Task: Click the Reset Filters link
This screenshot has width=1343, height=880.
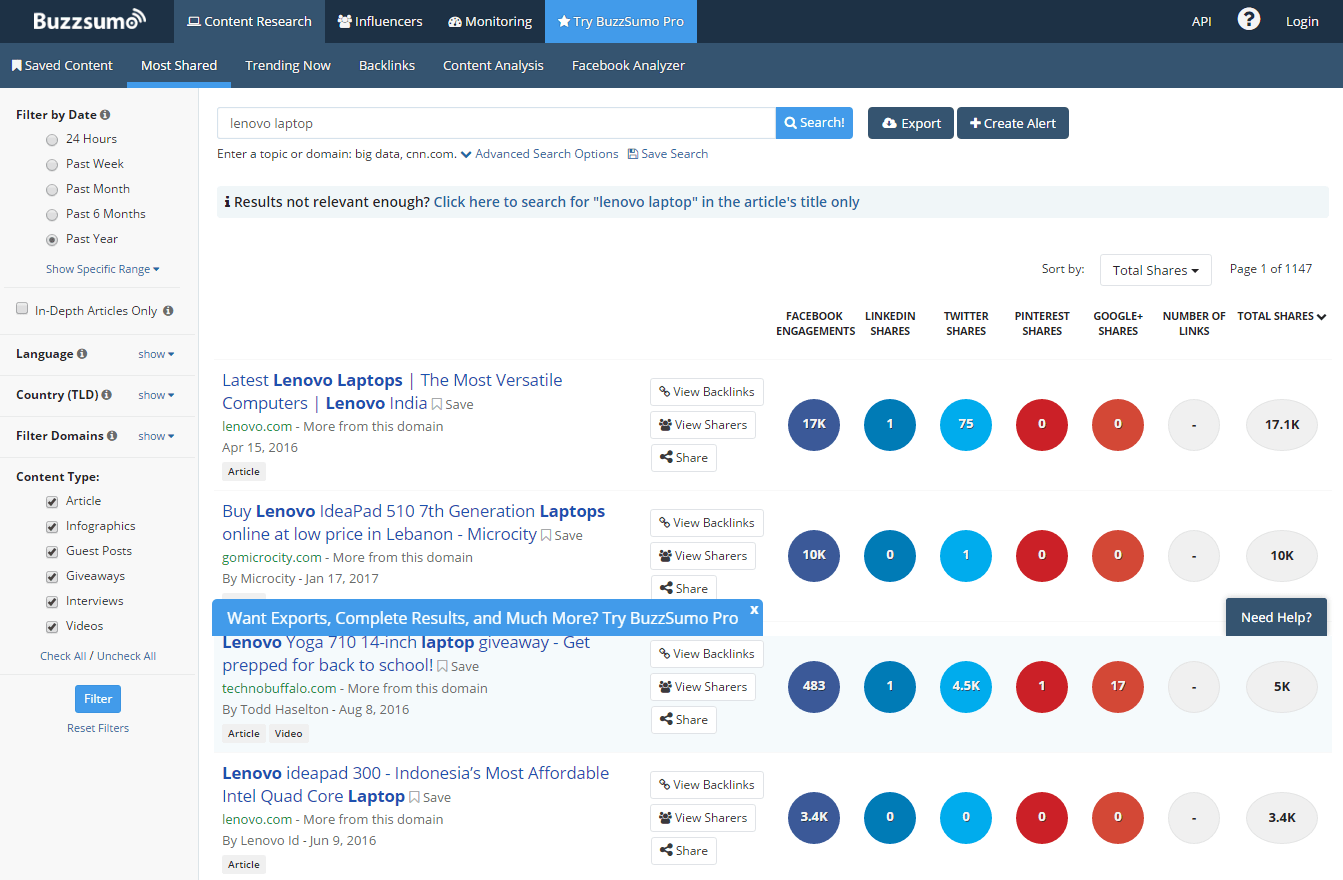Action: (x=98, y=728)
